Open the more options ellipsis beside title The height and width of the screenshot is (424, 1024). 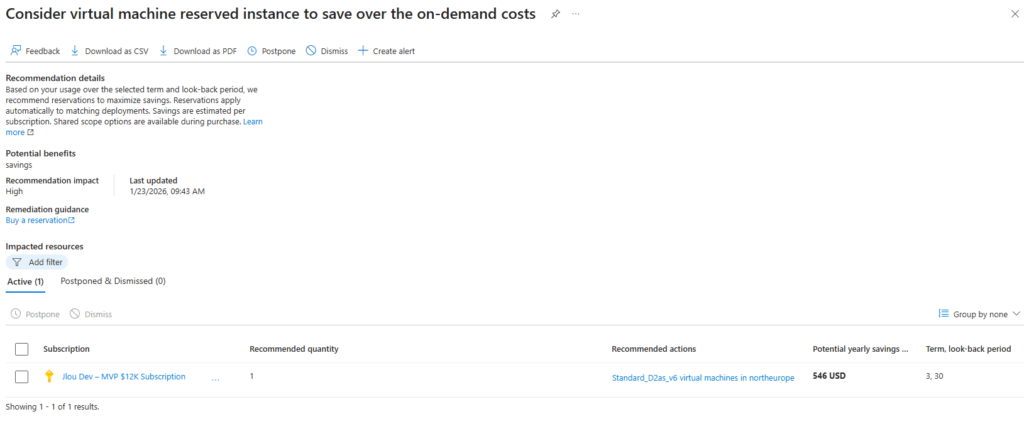pyautogui.click(x=576, y=14)
